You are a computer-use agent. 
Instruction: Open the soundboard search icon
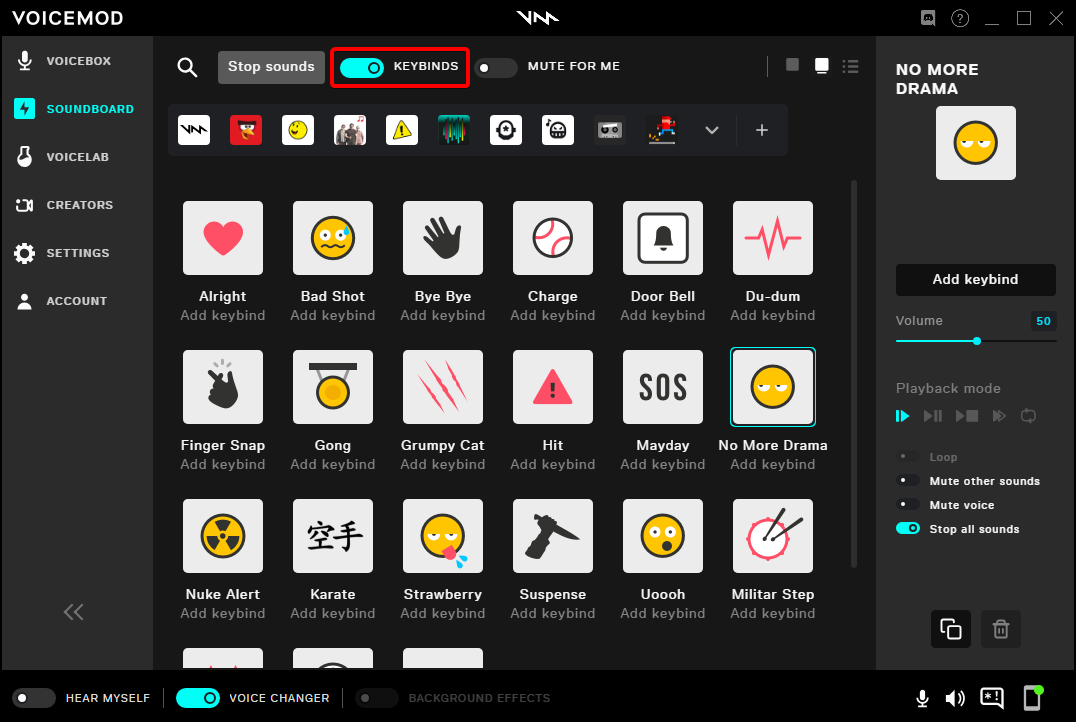tap(187, 67)
